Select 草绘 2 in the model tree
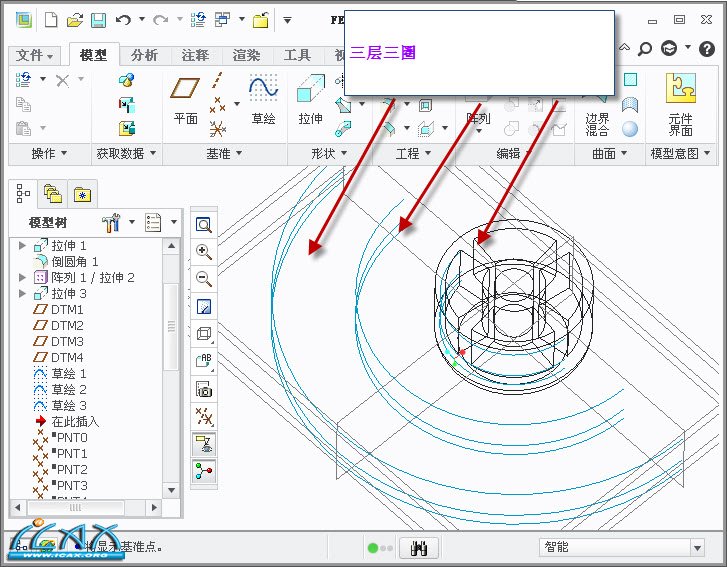The image size is (727, 567). pos(68,390)
